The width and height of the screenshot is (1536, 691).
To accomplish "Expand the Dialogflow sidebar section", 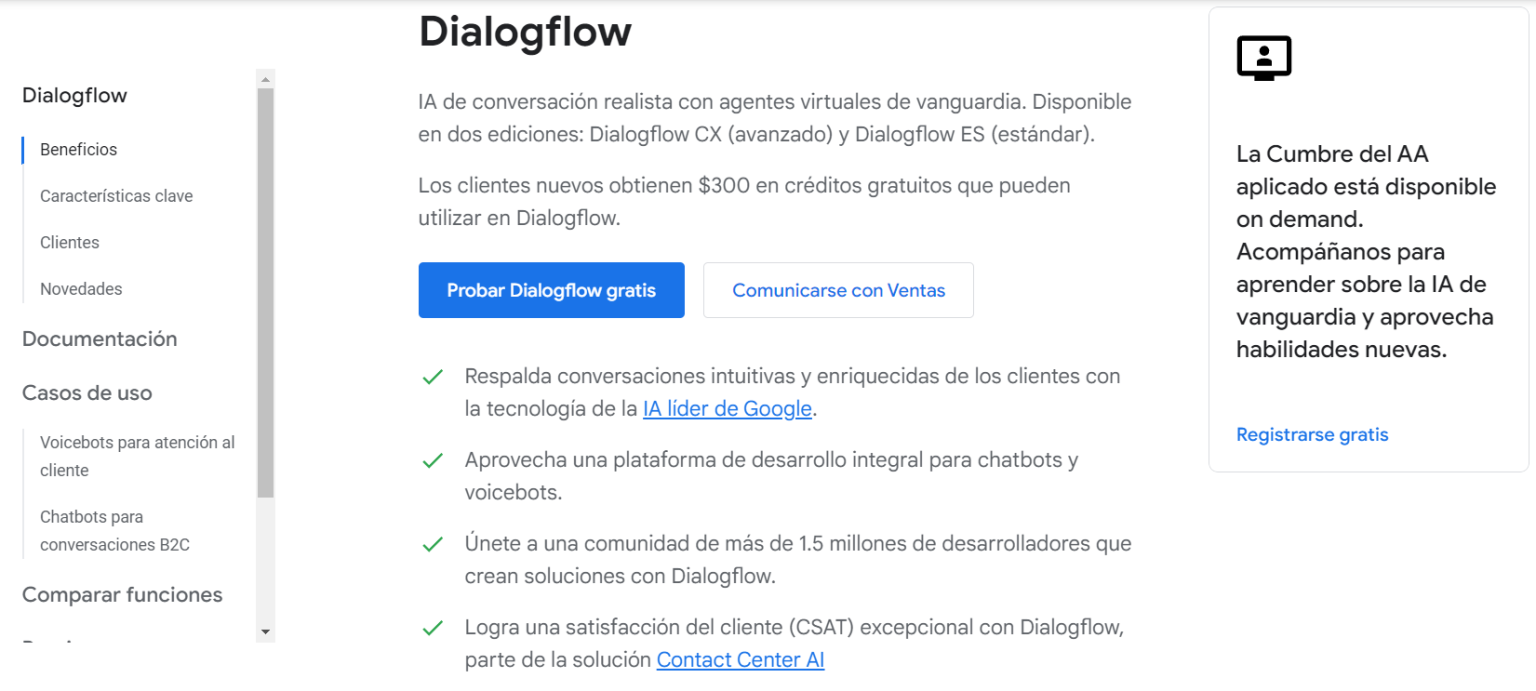I will [74, 95].
